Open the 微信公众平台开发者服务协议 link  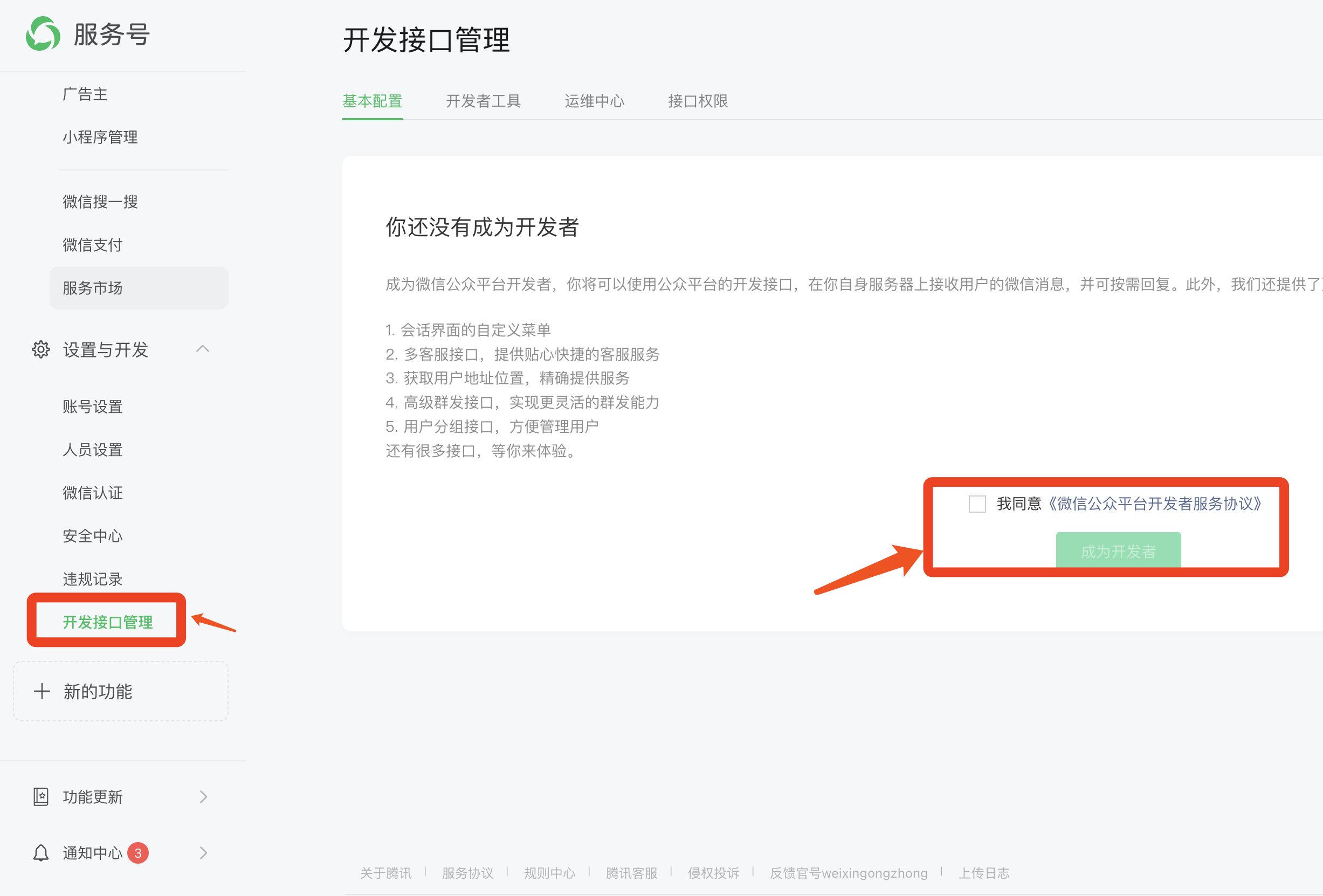(x=1155, y=504)
